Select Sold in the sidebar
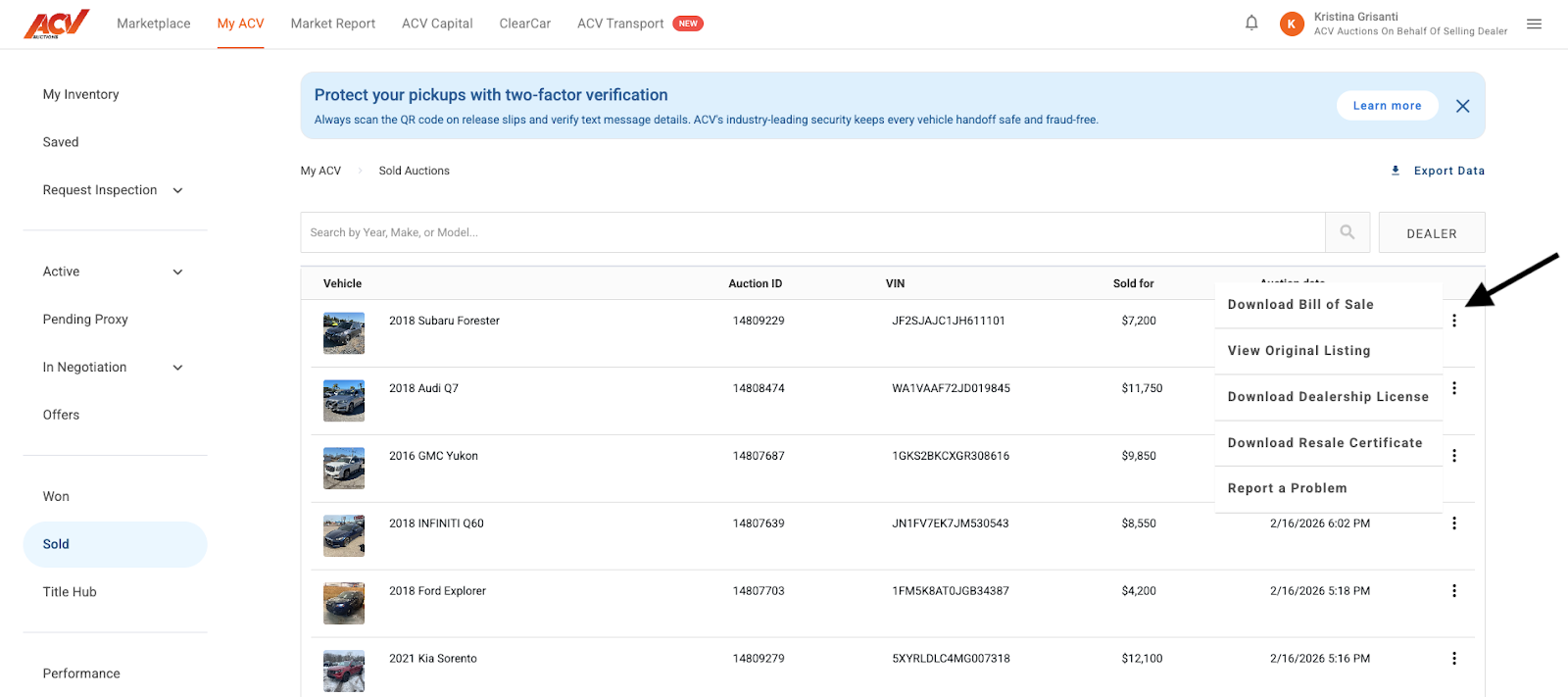The width and height of the screenshot is (1568, 697). pos(115,544)
